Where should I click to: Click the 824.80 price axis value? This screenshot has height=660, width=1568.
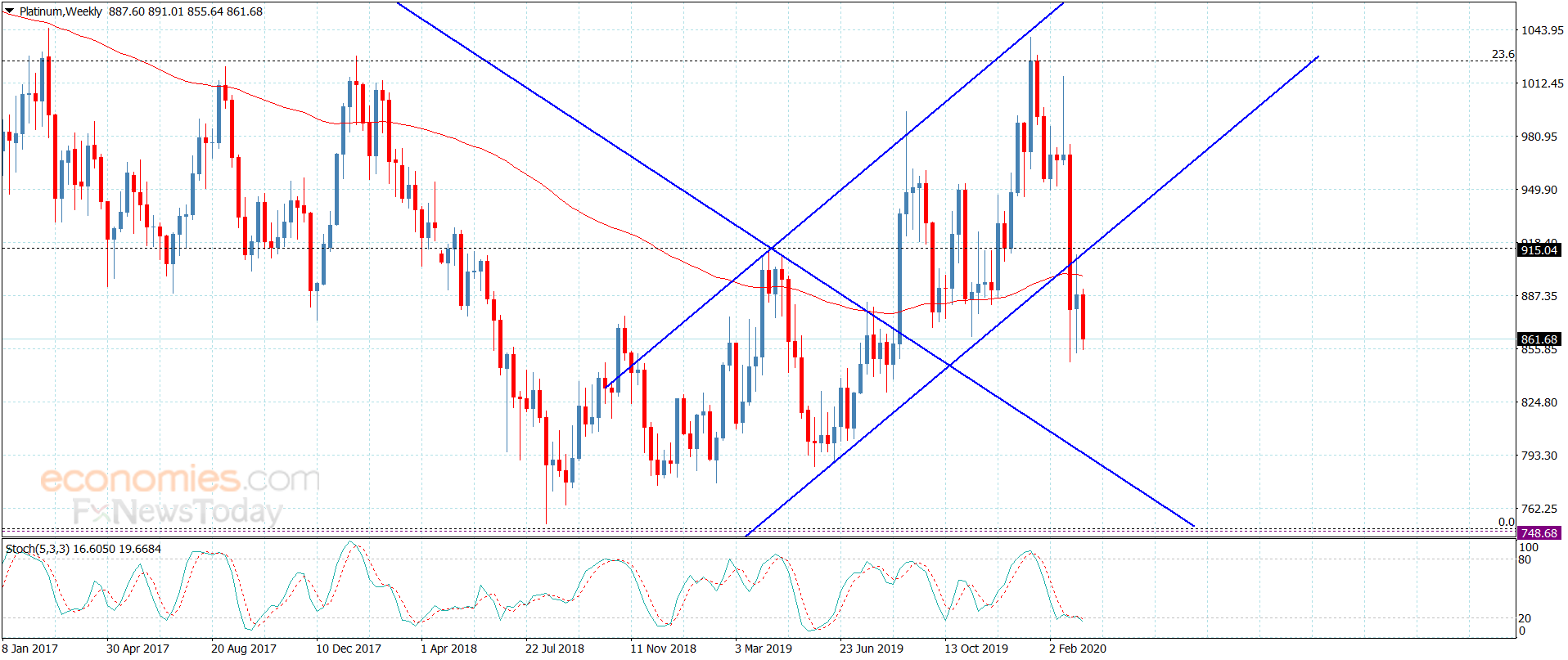click(1539, 402)
